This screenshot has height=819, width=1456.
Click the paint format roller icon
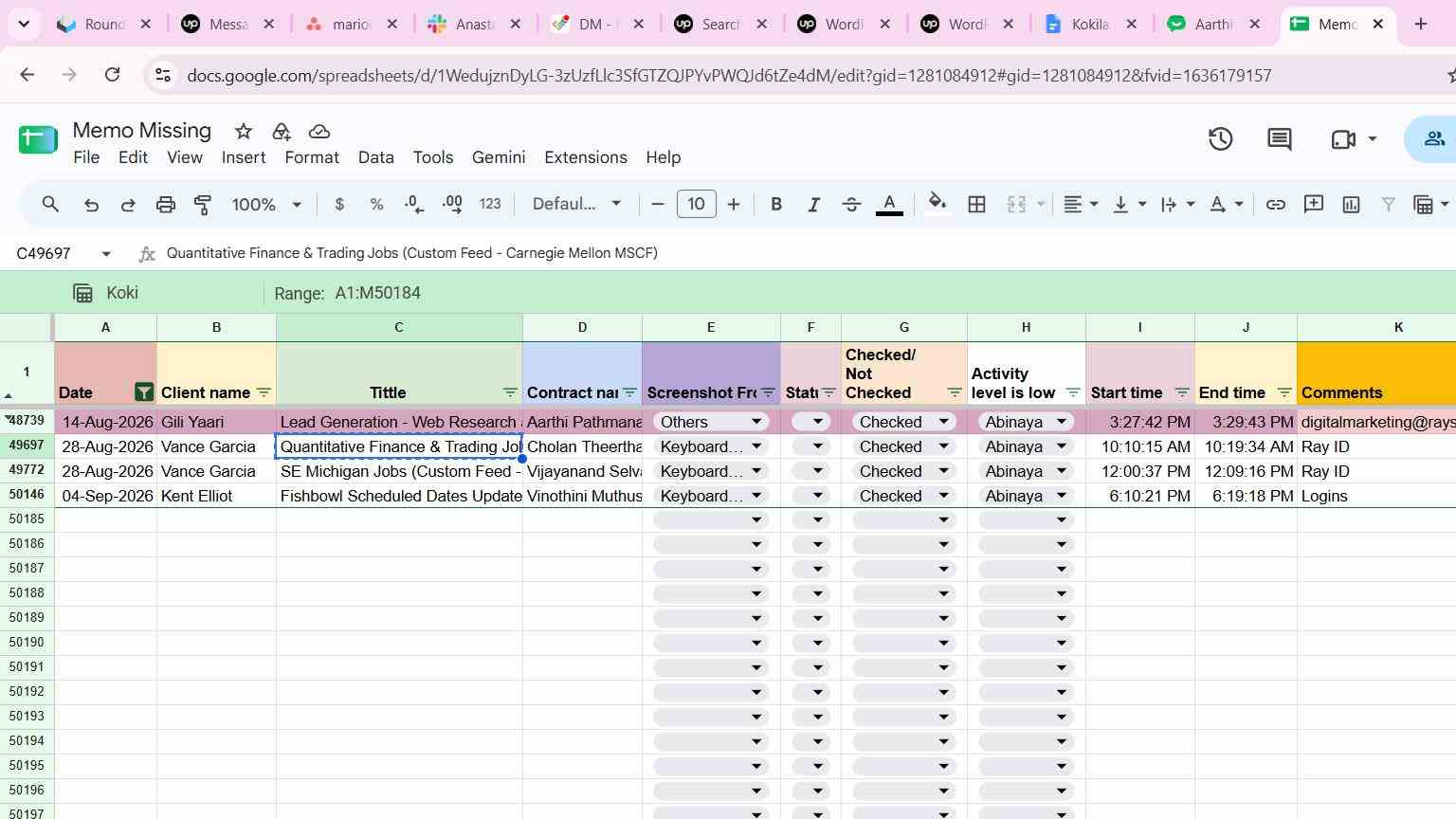(203, 204)
